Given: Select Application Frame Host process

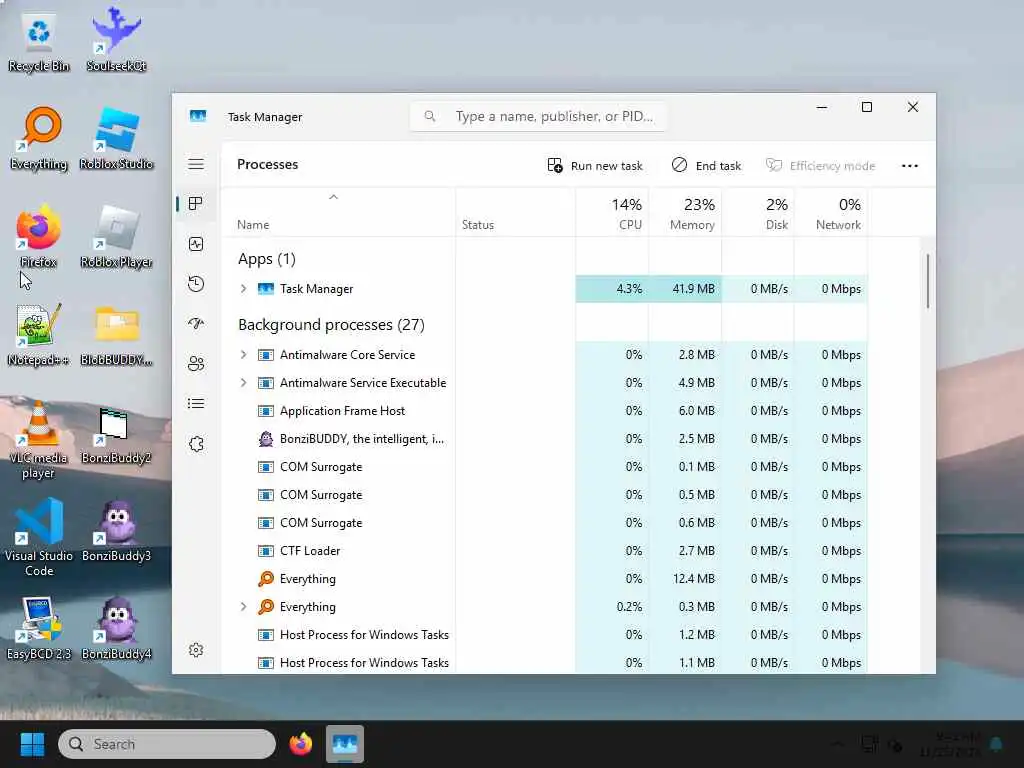Looking at the screenshot, I should pyautogui.click(x=545, y=411).
